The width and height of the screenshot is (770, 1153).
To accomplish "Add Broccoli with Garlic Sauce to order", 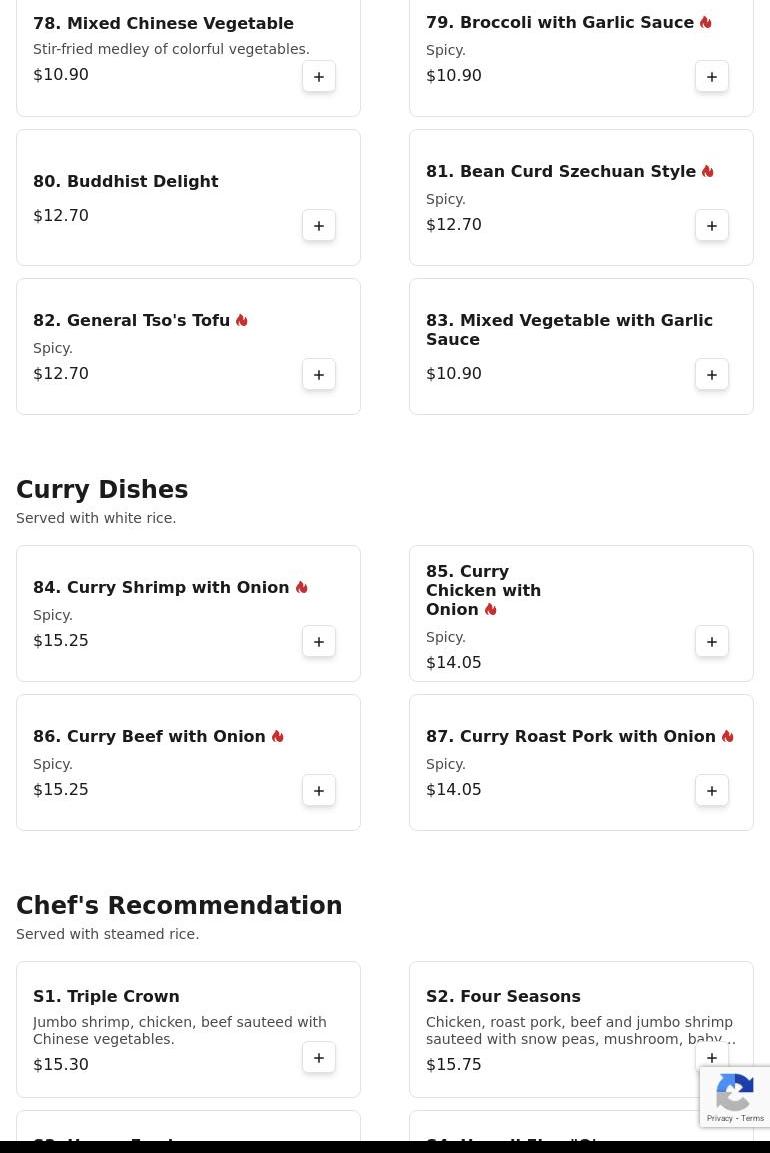I will [x=712, y=77].
